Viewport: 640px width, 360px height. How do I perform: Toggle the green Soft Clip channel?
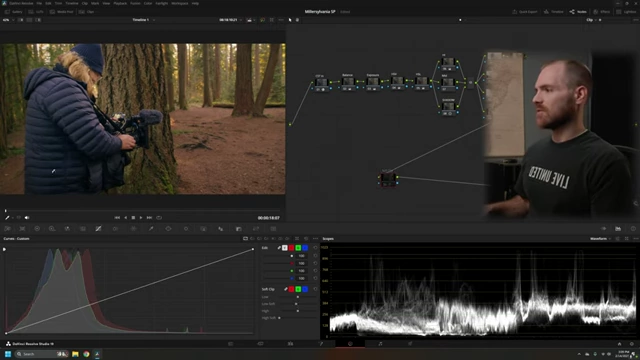coord(298,289)
